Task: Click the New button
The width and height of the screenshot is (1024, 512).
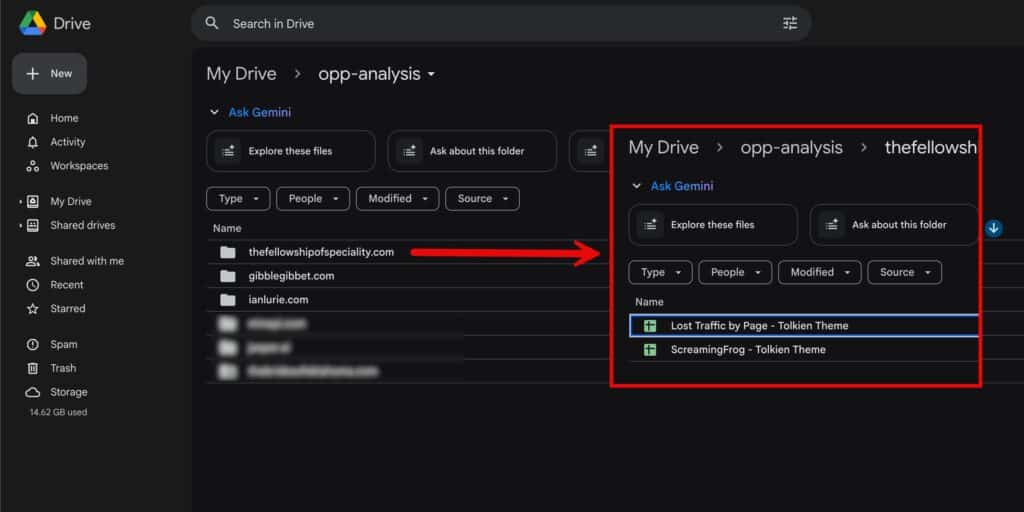Action: (x=50, y=74)
